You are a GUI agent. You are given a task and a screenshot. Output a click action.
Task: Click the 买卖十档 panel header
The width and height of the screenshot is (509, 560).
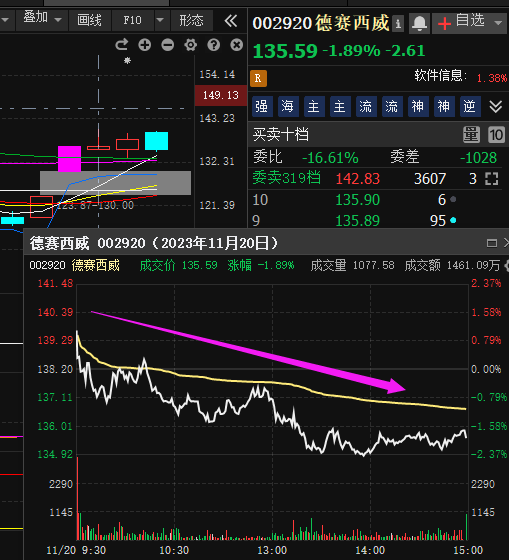(281, 135)
